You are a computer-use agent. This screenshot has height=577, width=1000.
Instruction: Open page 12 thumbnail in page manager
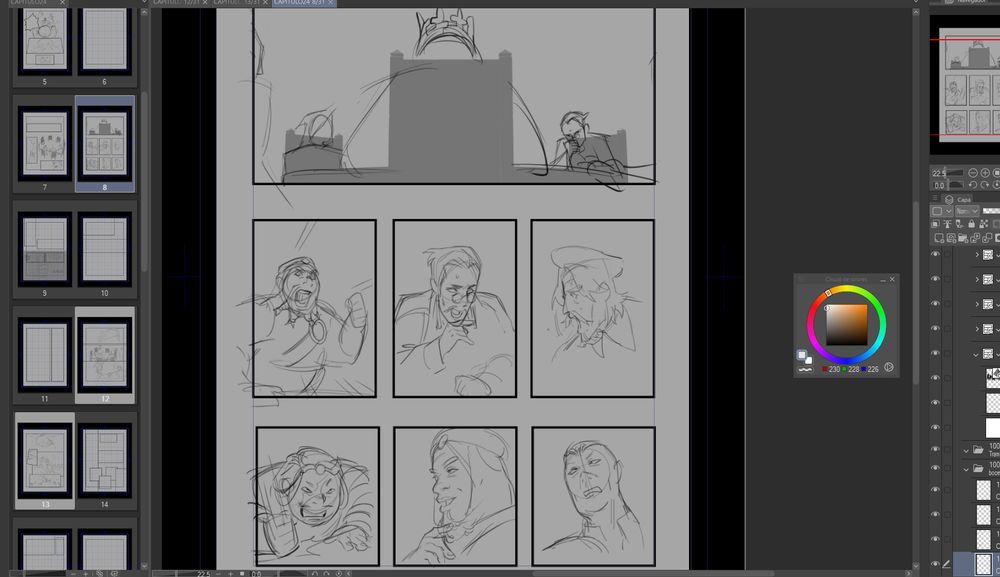(x=105, y=355)
